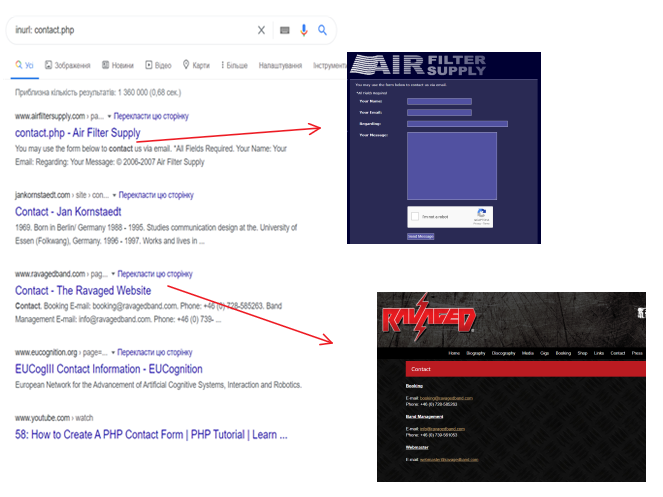Open Home in Ravaged navigation
The width and height of the screenshot is (663, 497).
454,353
